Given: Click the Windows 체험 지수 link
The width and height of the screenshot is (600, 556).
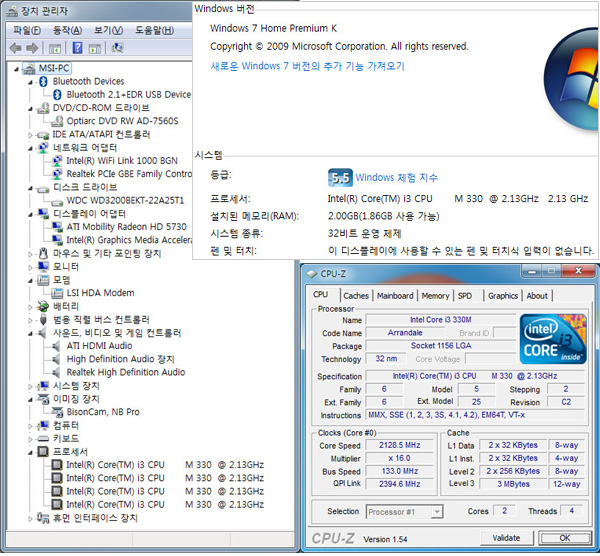Looking at the screenshot, I should [396, 178].
